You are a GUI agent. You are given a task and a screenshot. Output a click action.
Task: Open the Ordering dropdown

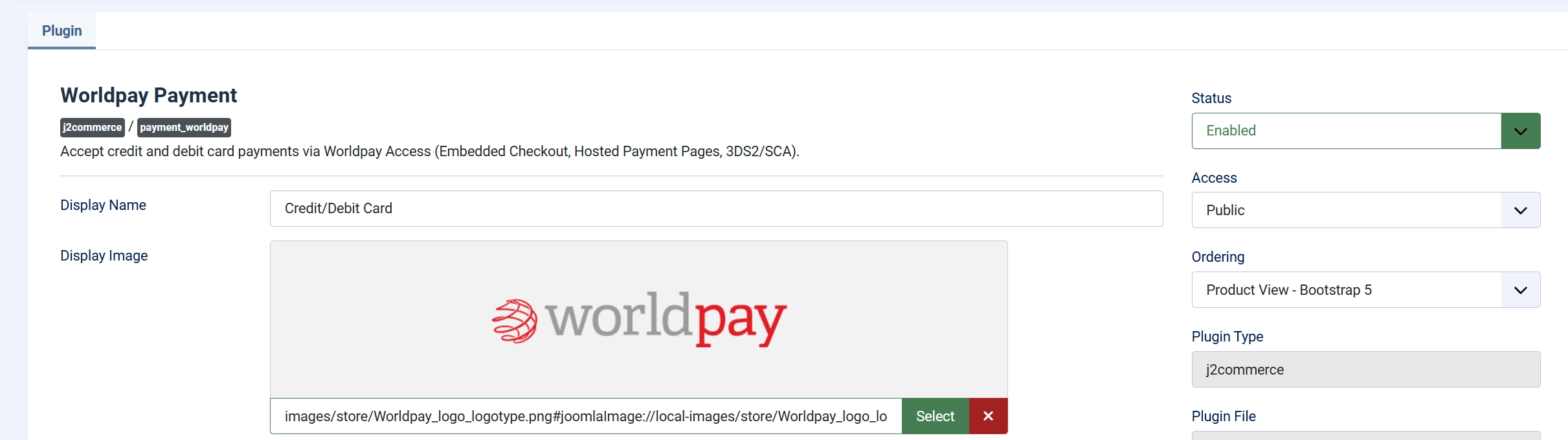click(1365, 290)
